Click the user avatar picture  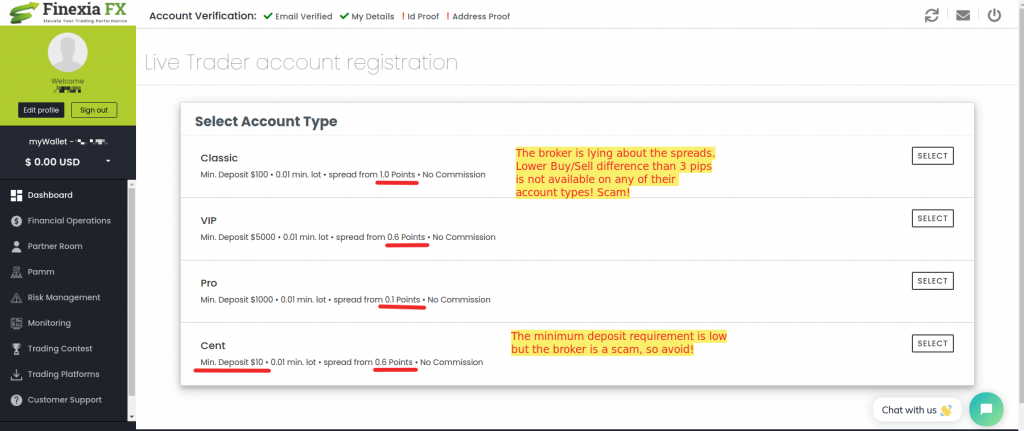click(68, 52)
